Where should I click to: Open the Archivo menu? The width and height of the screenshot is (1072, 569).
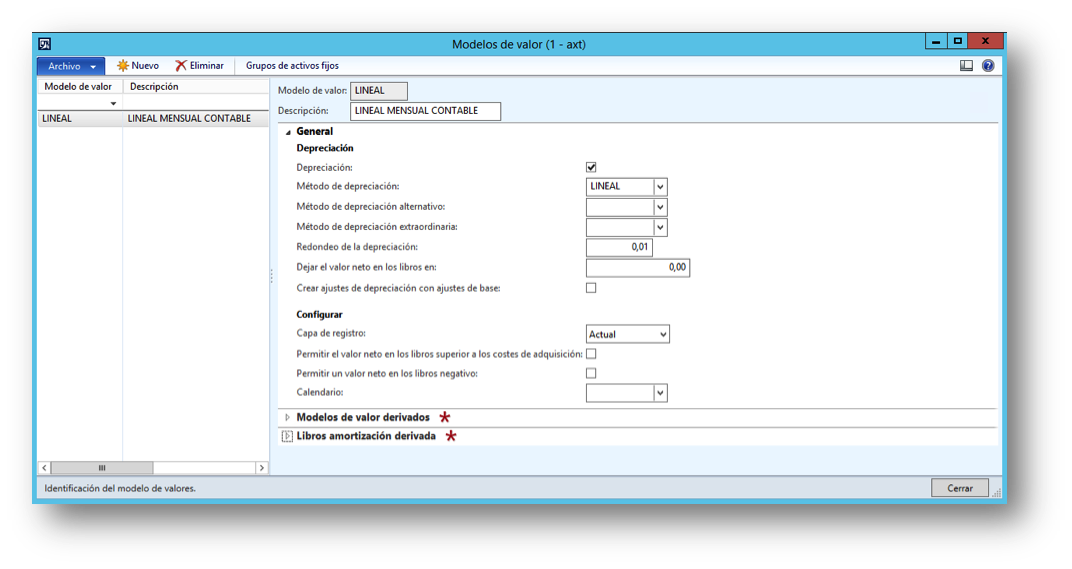tap(71, 66)
